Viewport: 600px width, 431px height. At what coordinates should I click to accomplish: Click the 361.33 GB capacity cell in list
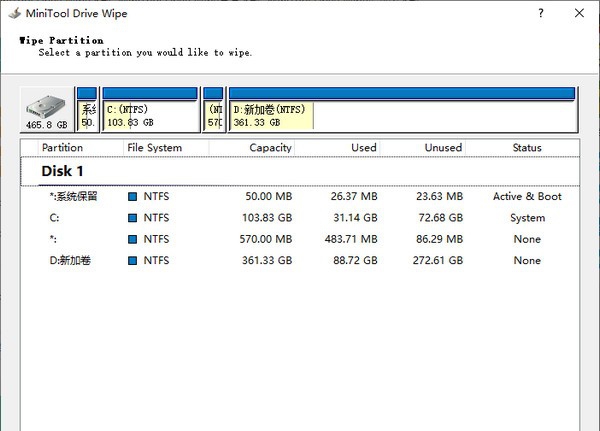267,261
